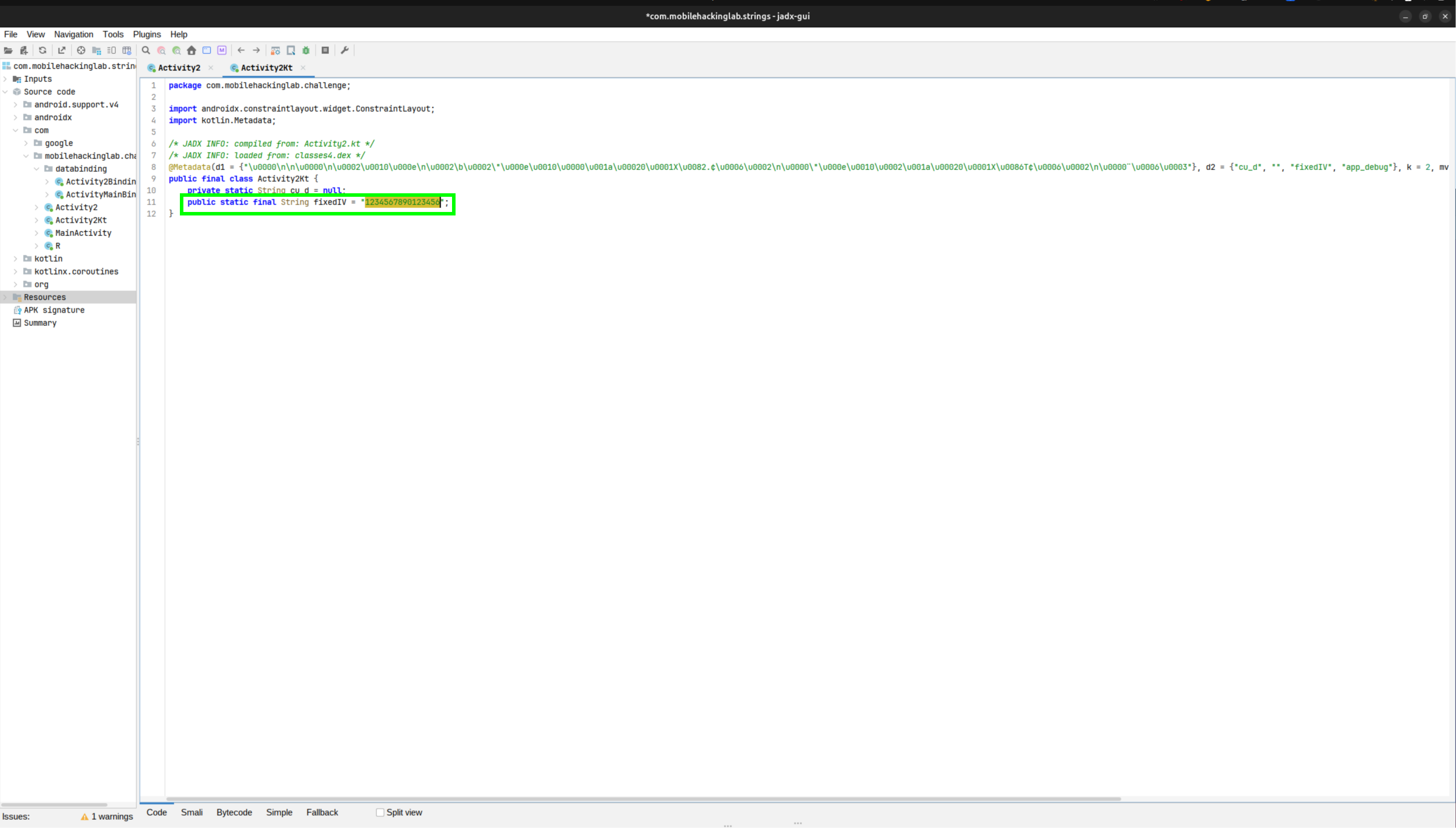Open Summary tree item

coord(40,323)
